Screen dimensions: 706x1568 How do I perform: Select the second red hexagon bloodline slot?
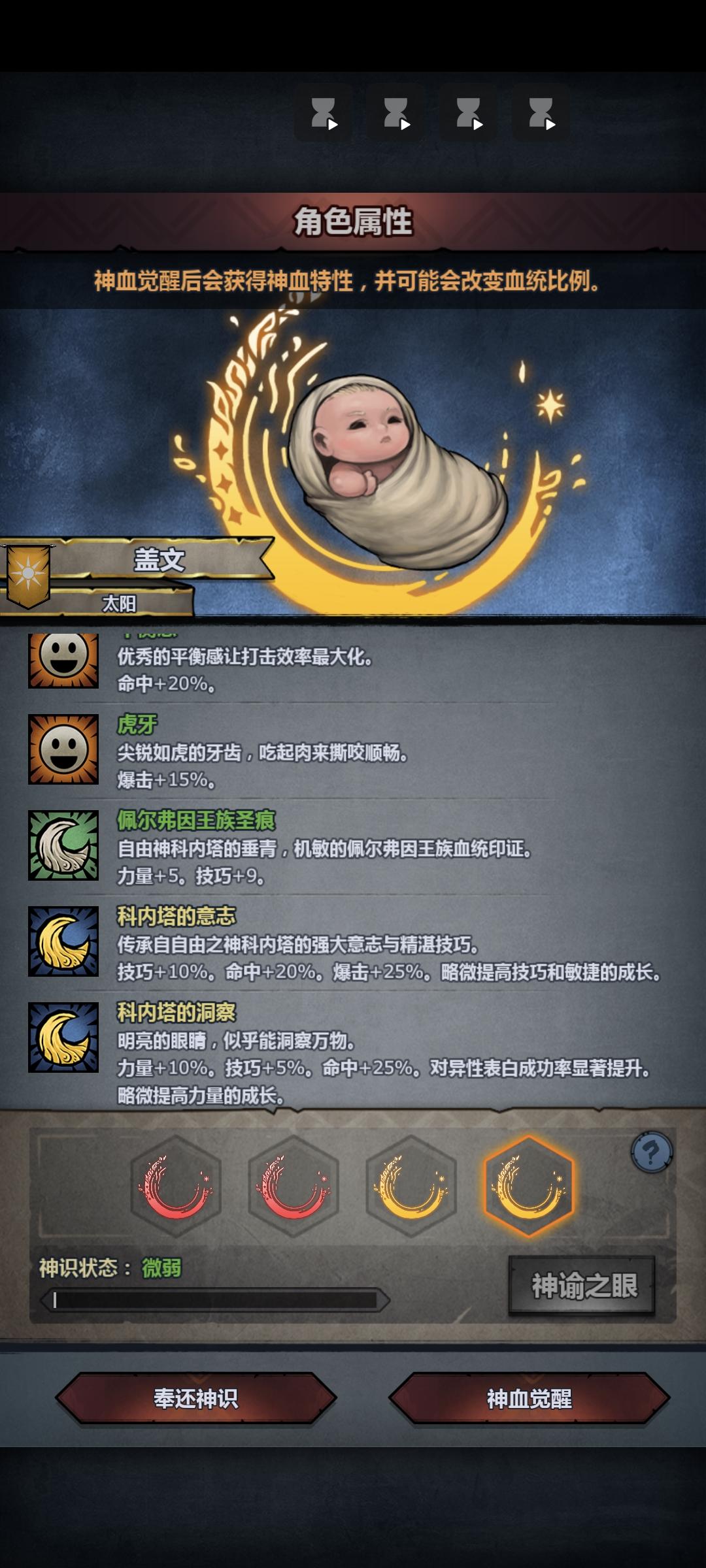pos(294,1186)
